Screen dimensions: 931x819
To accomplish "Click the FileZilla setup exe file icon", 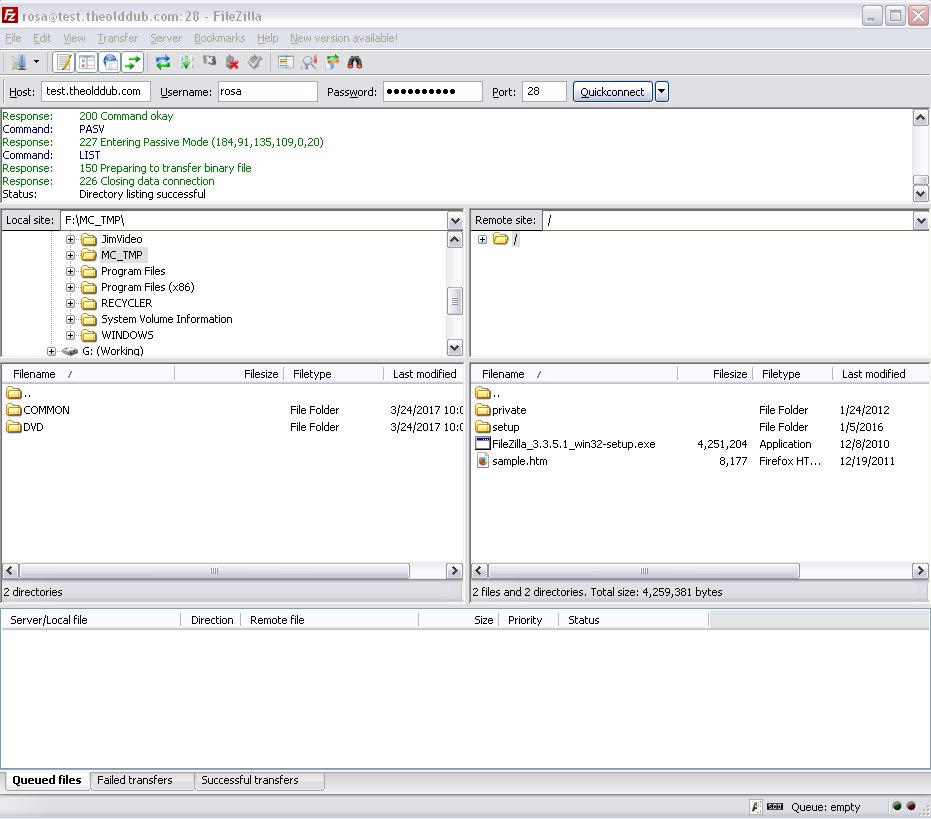I will click(483, 444).
